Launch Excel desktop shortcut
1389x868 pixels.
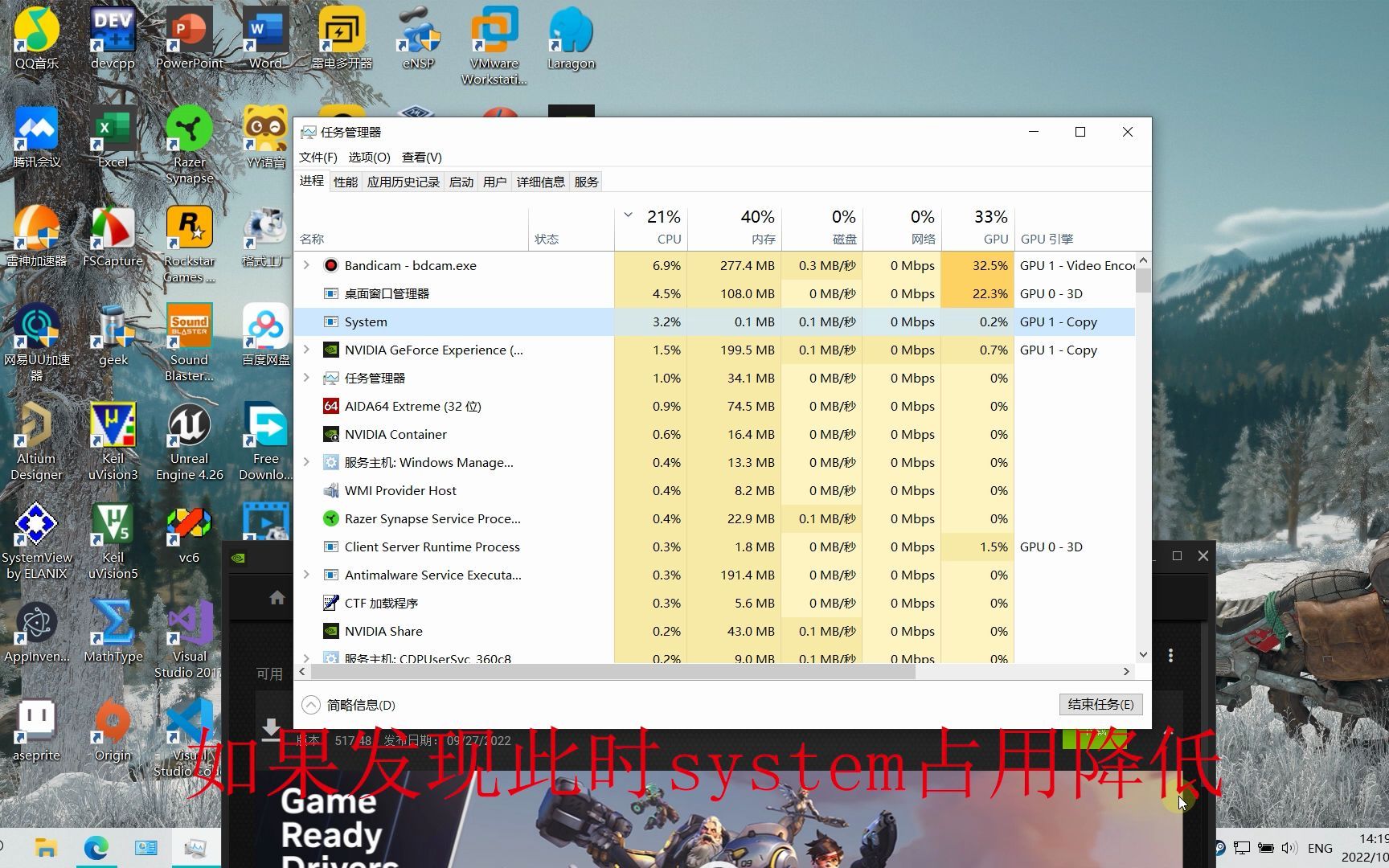(113, 137)
